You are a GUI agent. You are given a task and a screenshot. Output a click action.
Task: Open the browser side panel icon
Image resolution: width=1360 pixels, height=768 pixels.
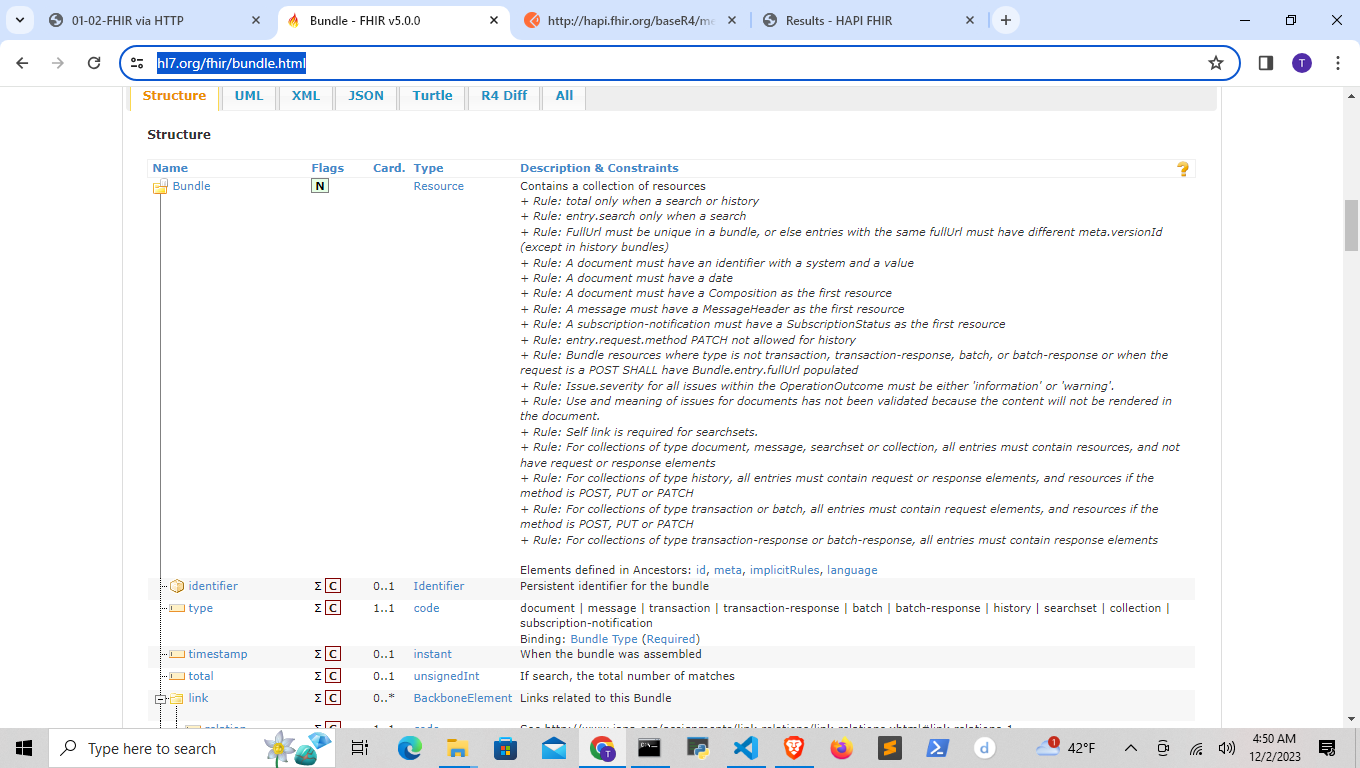(1265, 63)
